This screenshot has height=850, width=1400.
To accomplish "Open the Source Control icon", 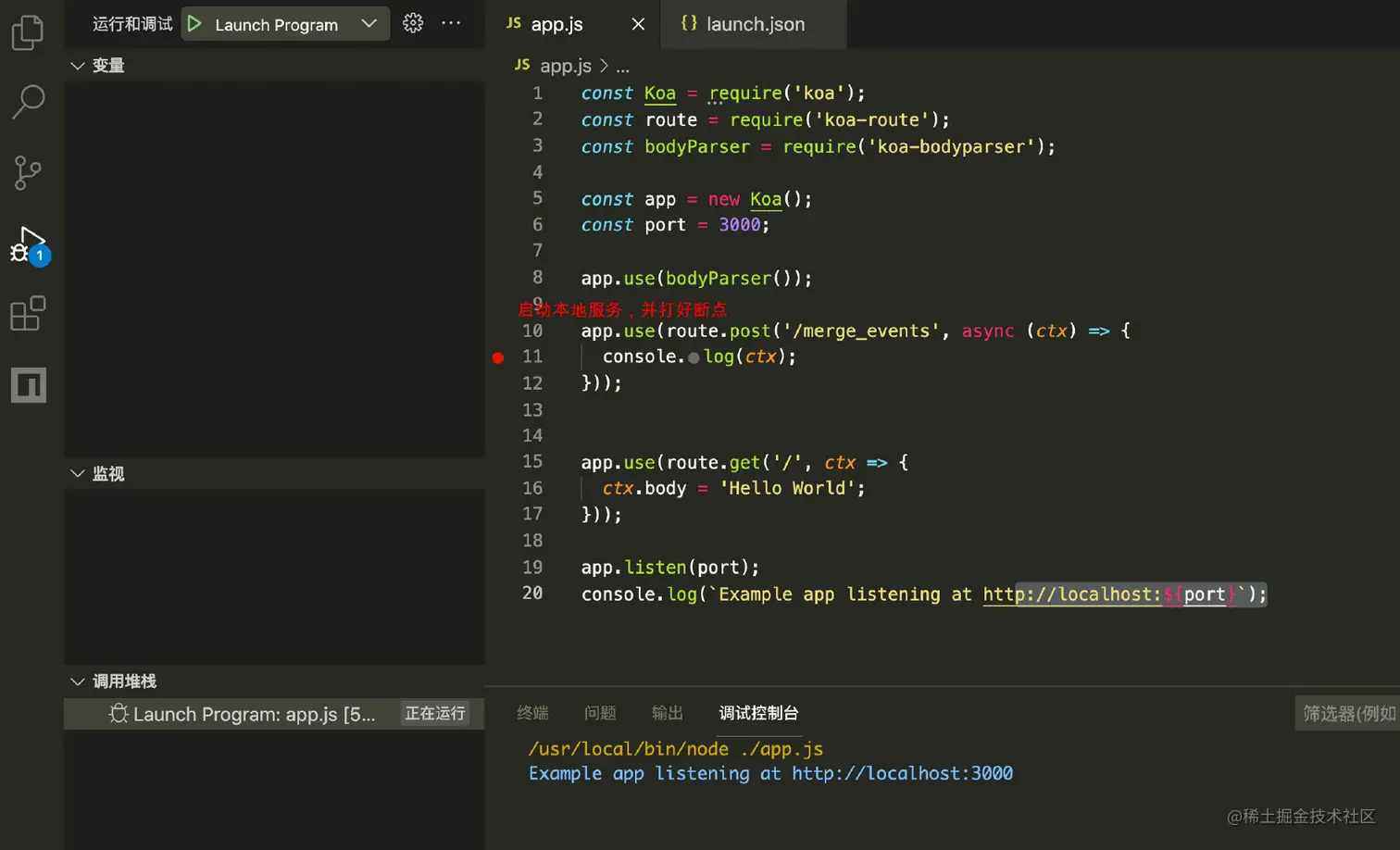I will pyautogui.click(x=28, y=172).
